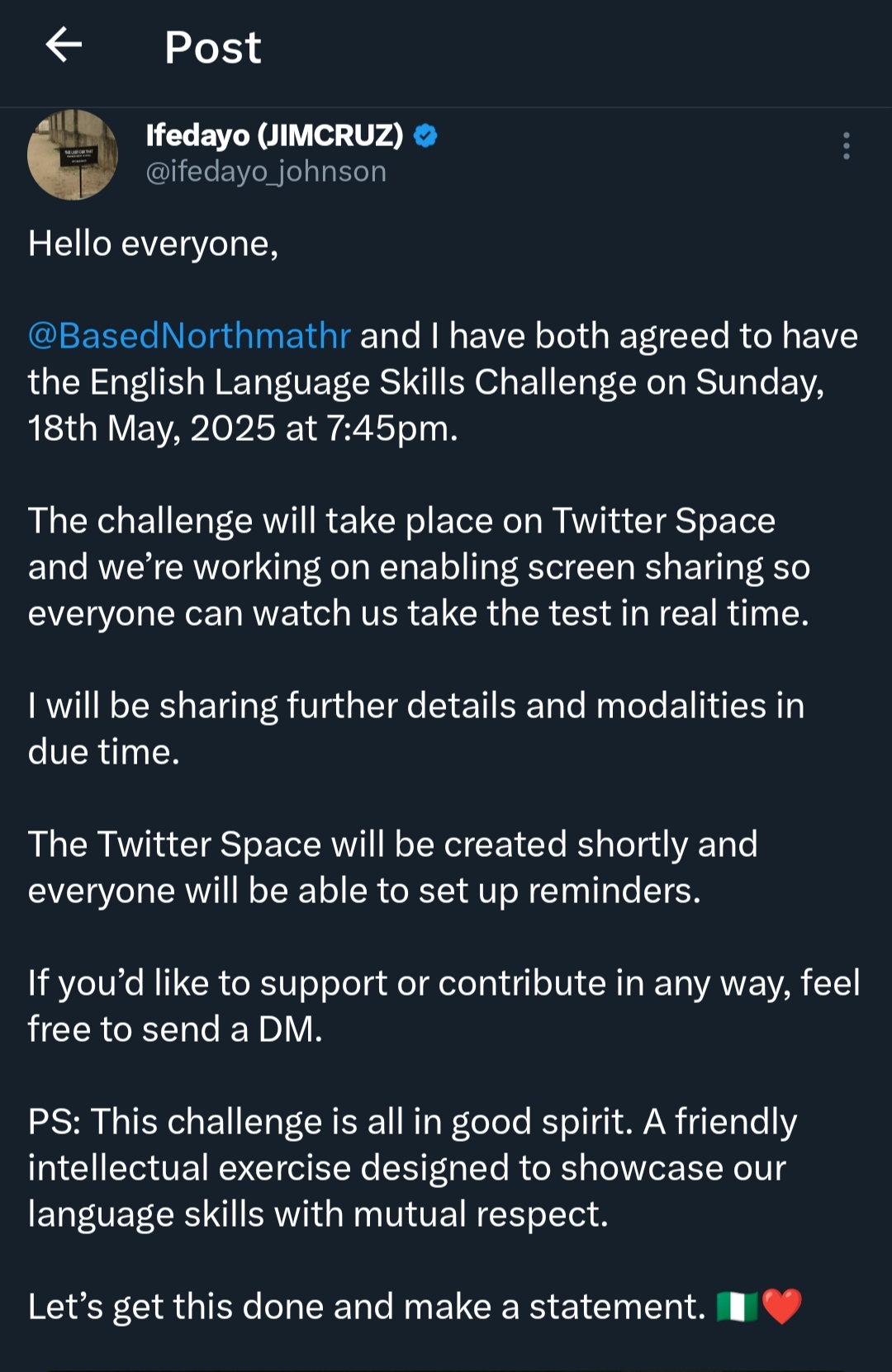Tap the 'English Language Skills Challenge' line

pos(426,382)
